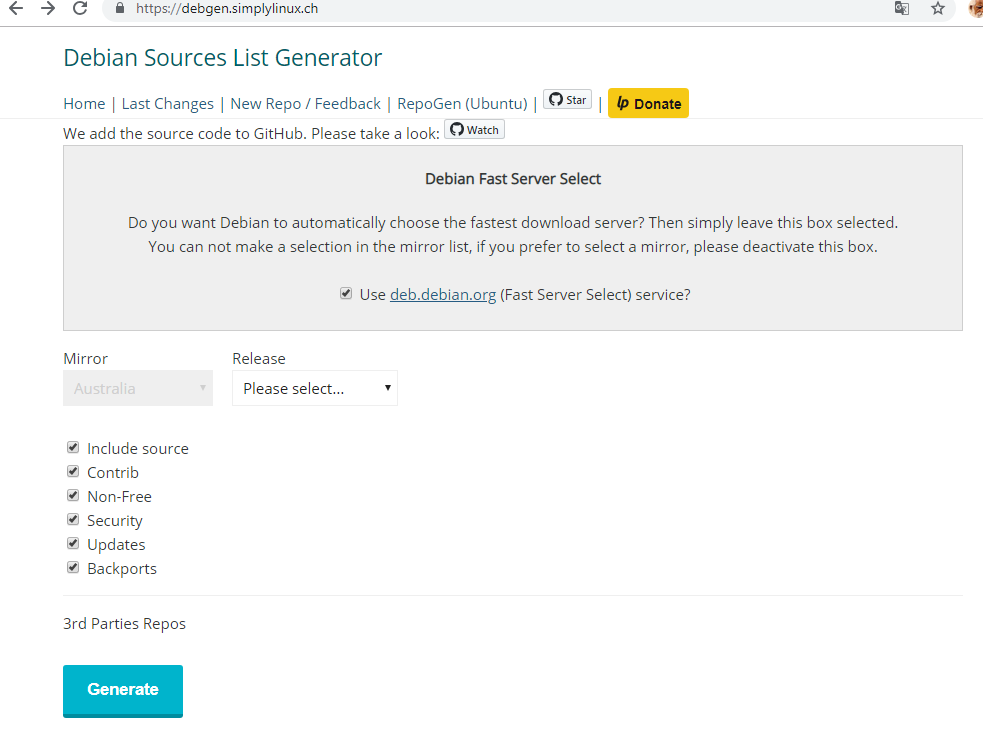Go back with the browser back arrow
983x731 pixels.
tap(16, 8)
